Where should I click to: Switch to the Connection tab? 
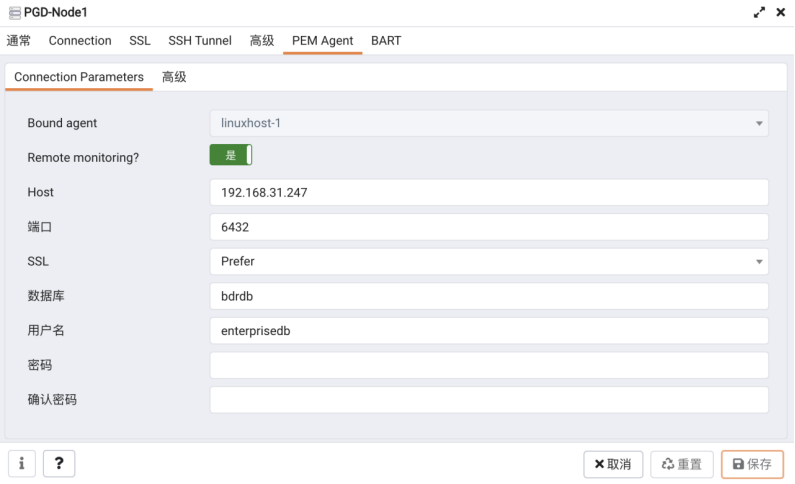[x=80, y=41]
